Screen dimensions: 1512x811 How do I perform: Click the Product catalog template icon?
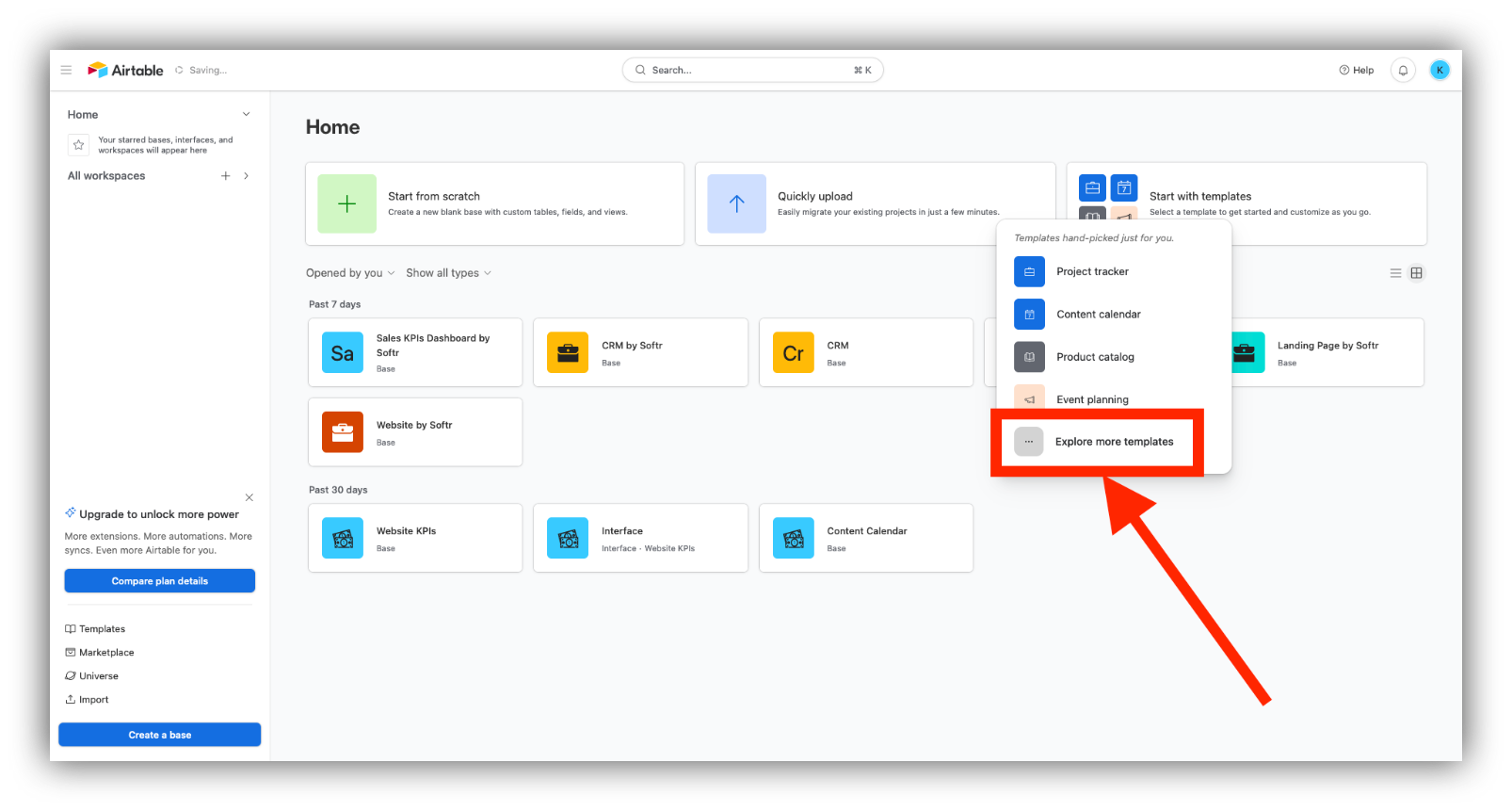click(x=1029, y=357)
